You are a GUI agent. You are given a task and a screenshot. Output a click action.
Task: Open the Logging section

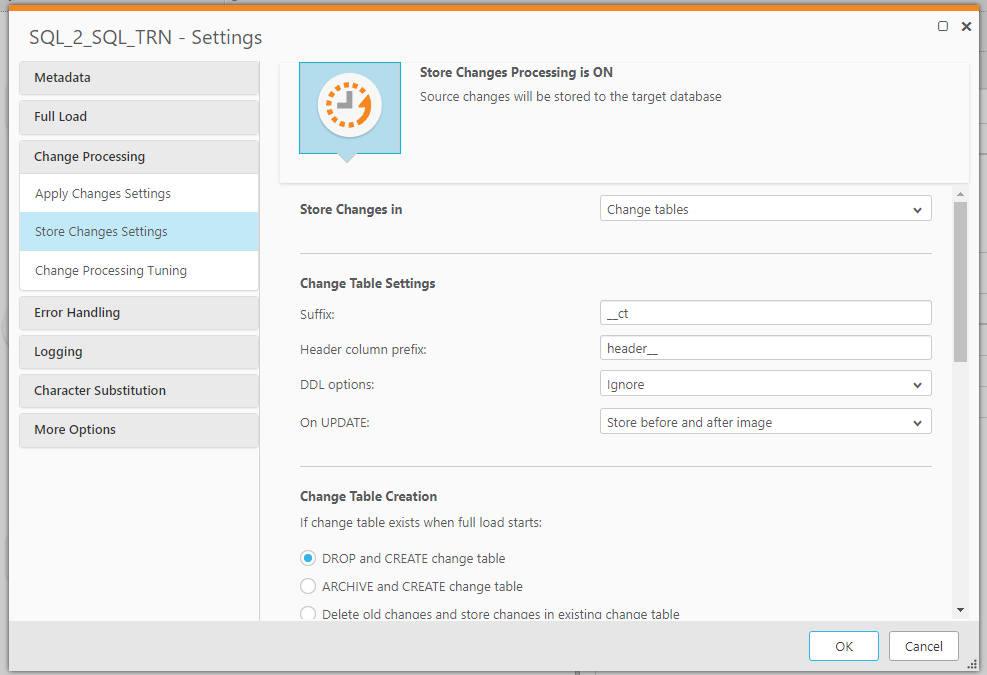[x=138, y=352]
